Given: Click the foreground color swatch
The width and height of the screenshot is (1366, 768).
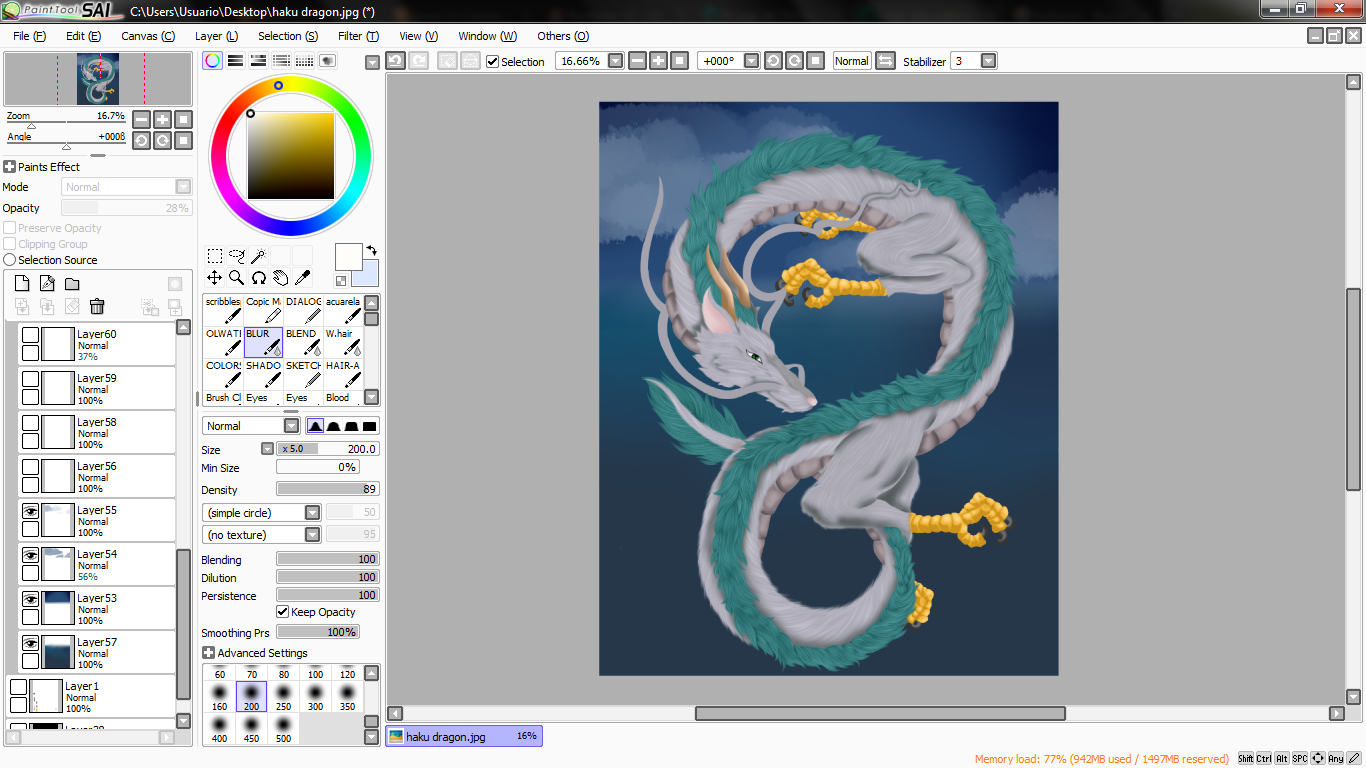Looking at the screenshot, I should [348, 256].
